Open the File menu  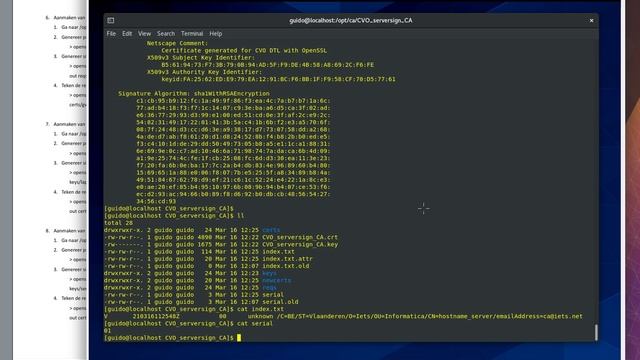coord(111,34)
